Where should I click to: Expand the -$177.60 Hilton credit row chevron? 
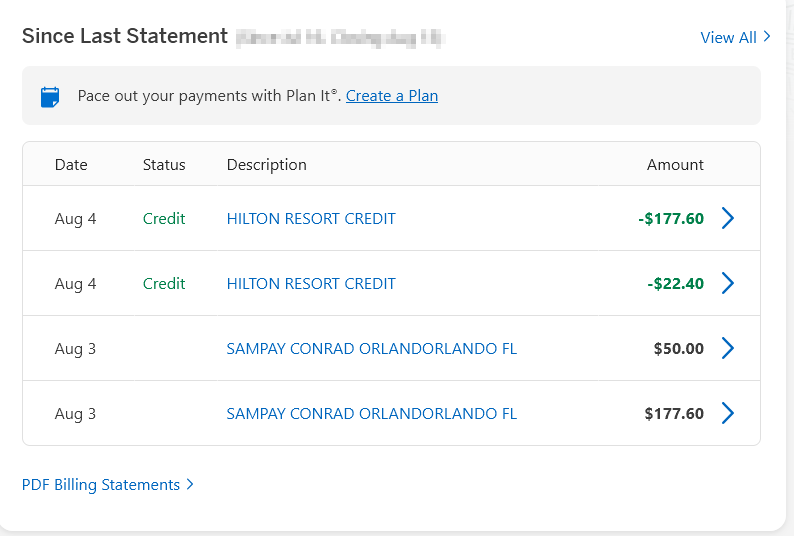pyautogui.click(x=728, y=218)
